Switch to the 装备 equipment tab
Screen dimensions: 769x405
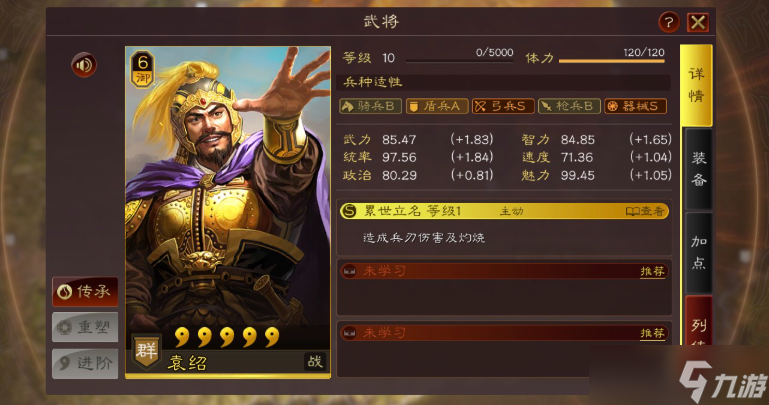(698, 169)
